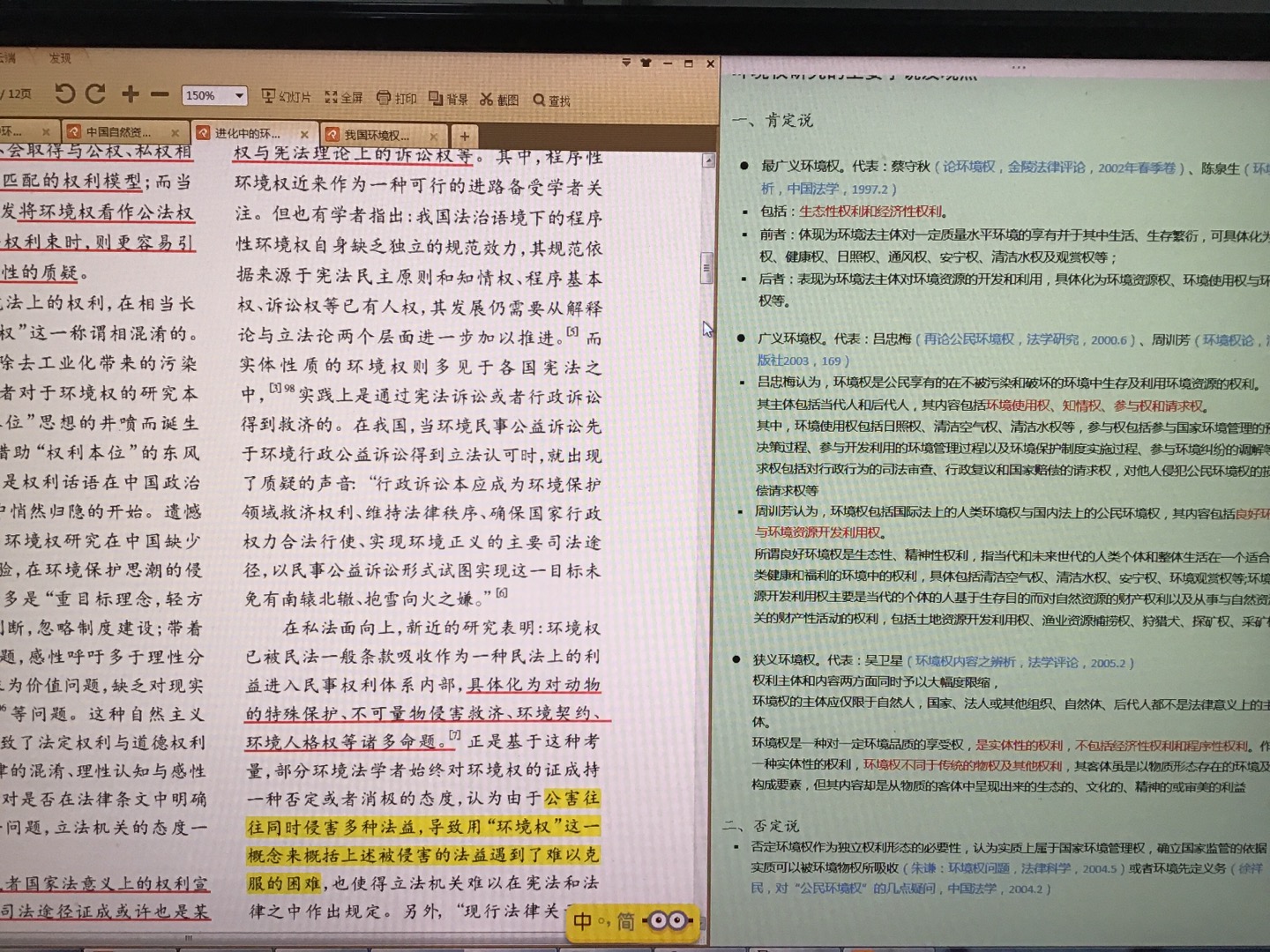This screenshot has height=952, width=1270.
Task: Take a screenshot capture (截图)
Action: [499, 100]
